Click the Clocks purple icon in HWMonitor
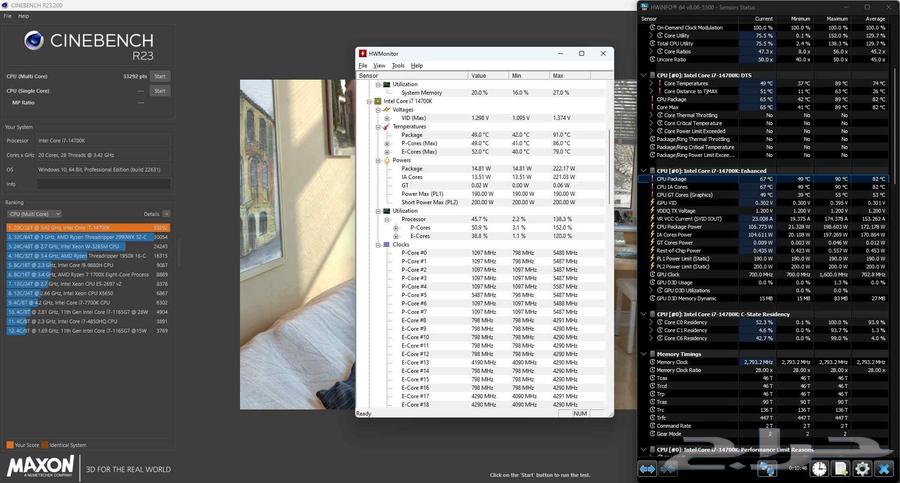Viewport: 900px width, 483px height. tap(386, 245)
